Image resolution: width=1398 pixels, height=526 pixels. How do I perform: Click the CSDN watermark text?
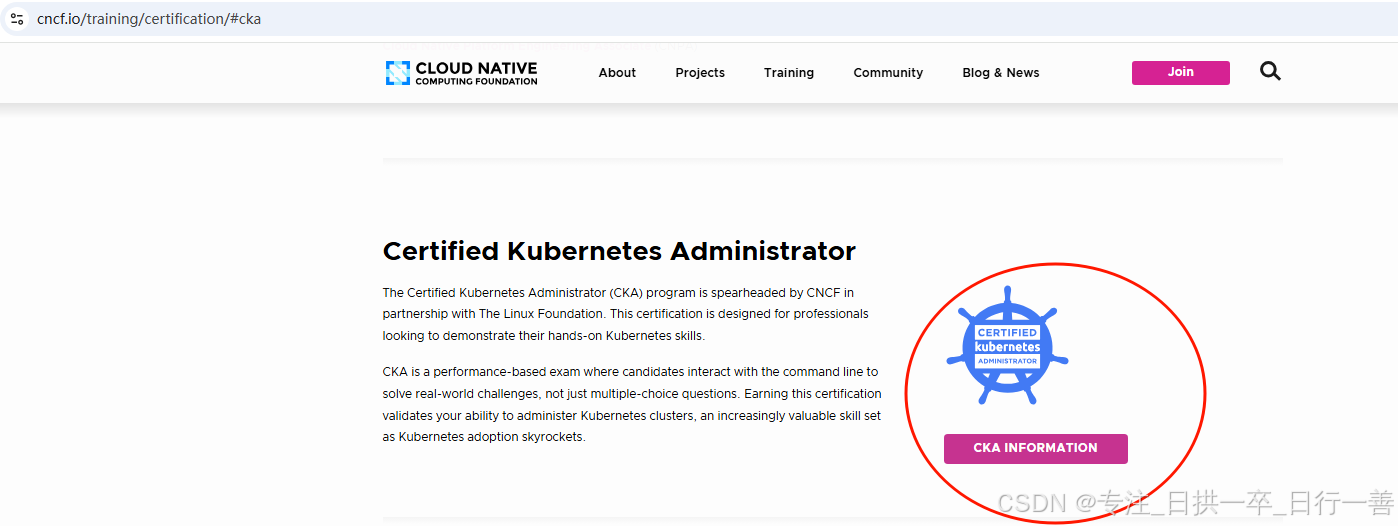click(1197, 502)
